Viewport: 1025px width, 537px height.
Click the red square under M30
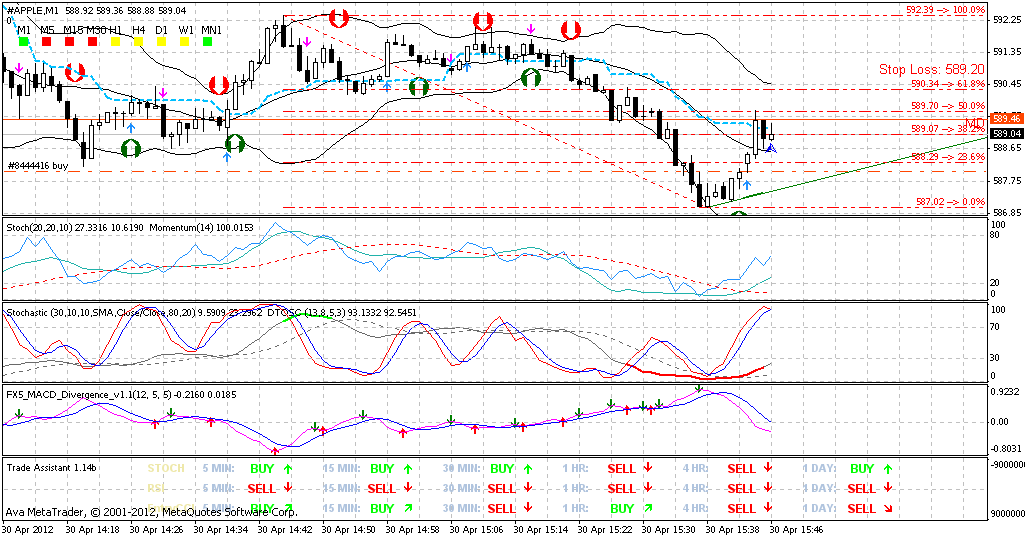(x=92, y=42)
